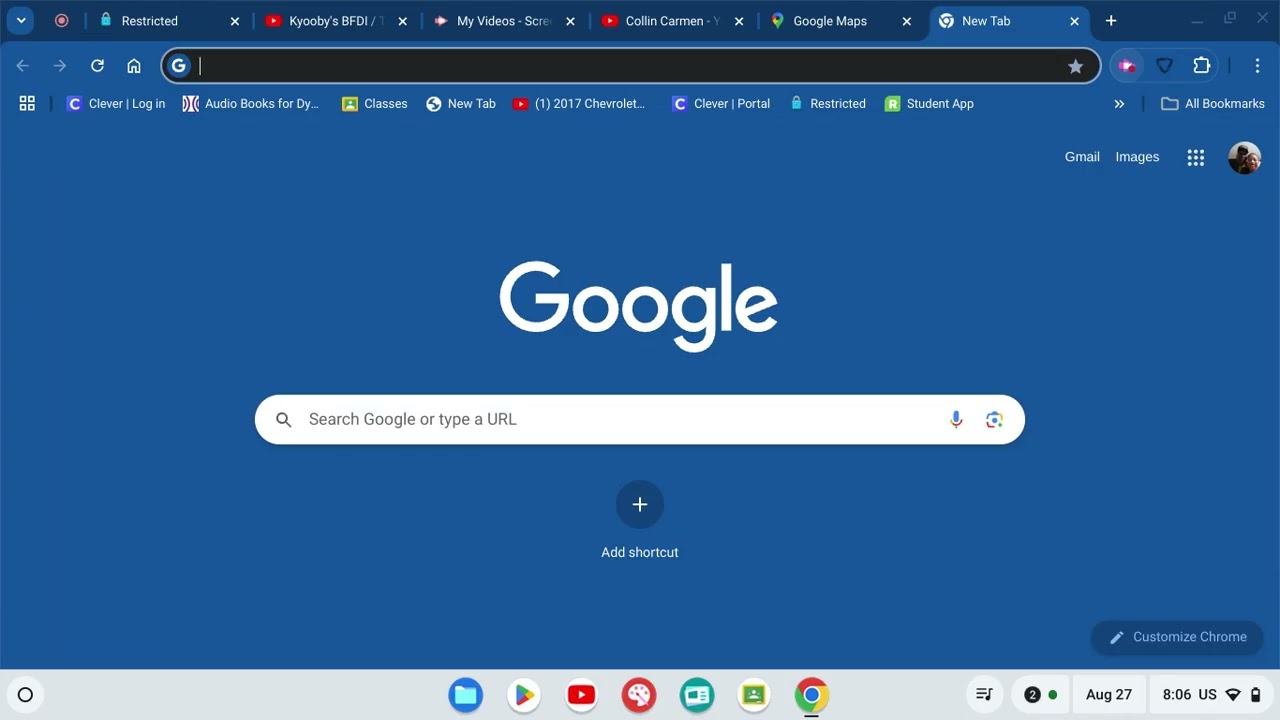The image size is (1280, 720).
Task: Close the Google Maps tab
Action: 907,21
